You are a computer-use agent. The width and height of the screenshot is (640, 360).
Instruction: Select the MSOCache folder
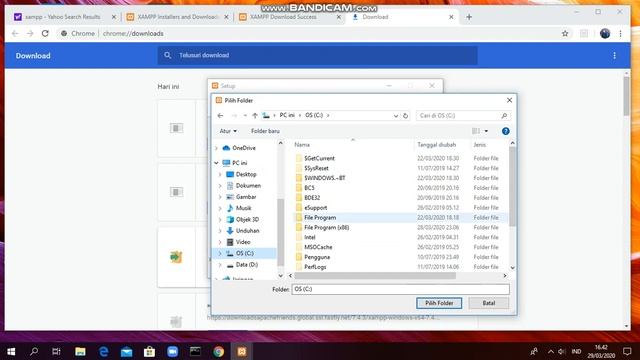coord(318,247)
